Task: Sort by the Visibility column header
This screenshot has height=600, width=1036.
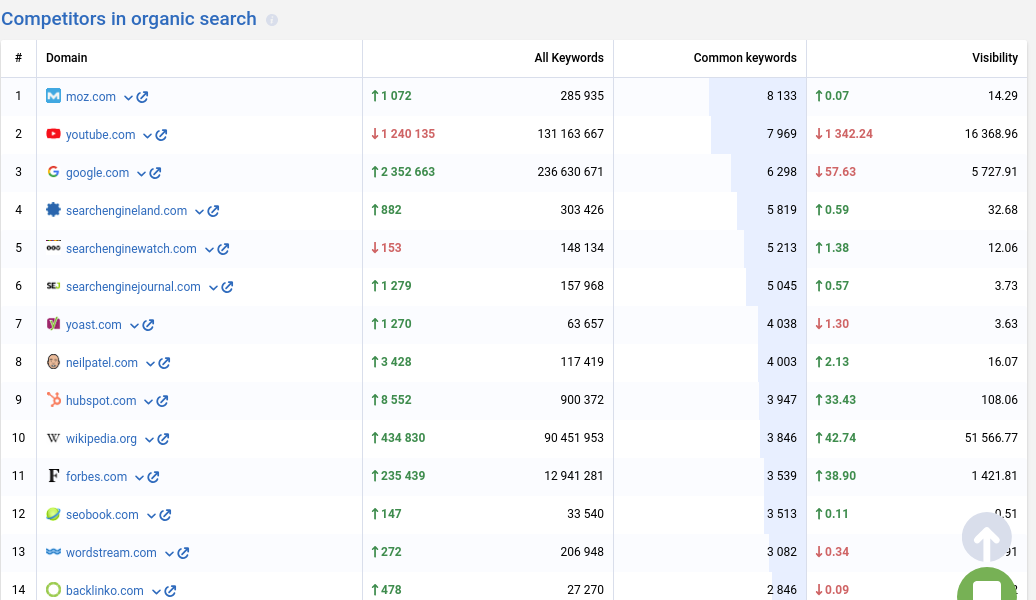Action: click(994, 57)
